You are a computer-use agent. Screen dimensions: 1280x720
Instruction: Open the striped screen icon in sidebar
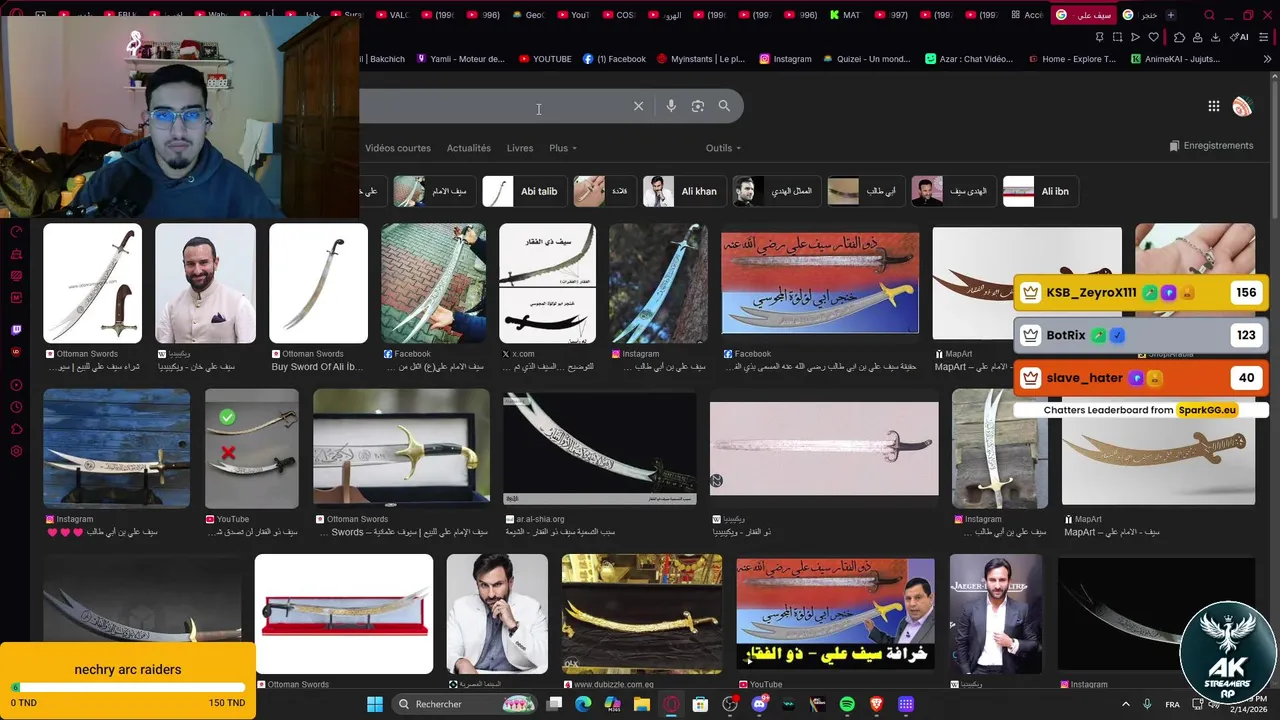[16, 276]
